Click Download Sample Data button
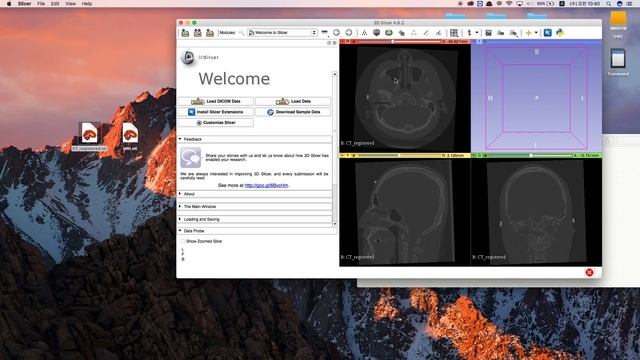This screenshot has height=360, width=640. [293, 112]
